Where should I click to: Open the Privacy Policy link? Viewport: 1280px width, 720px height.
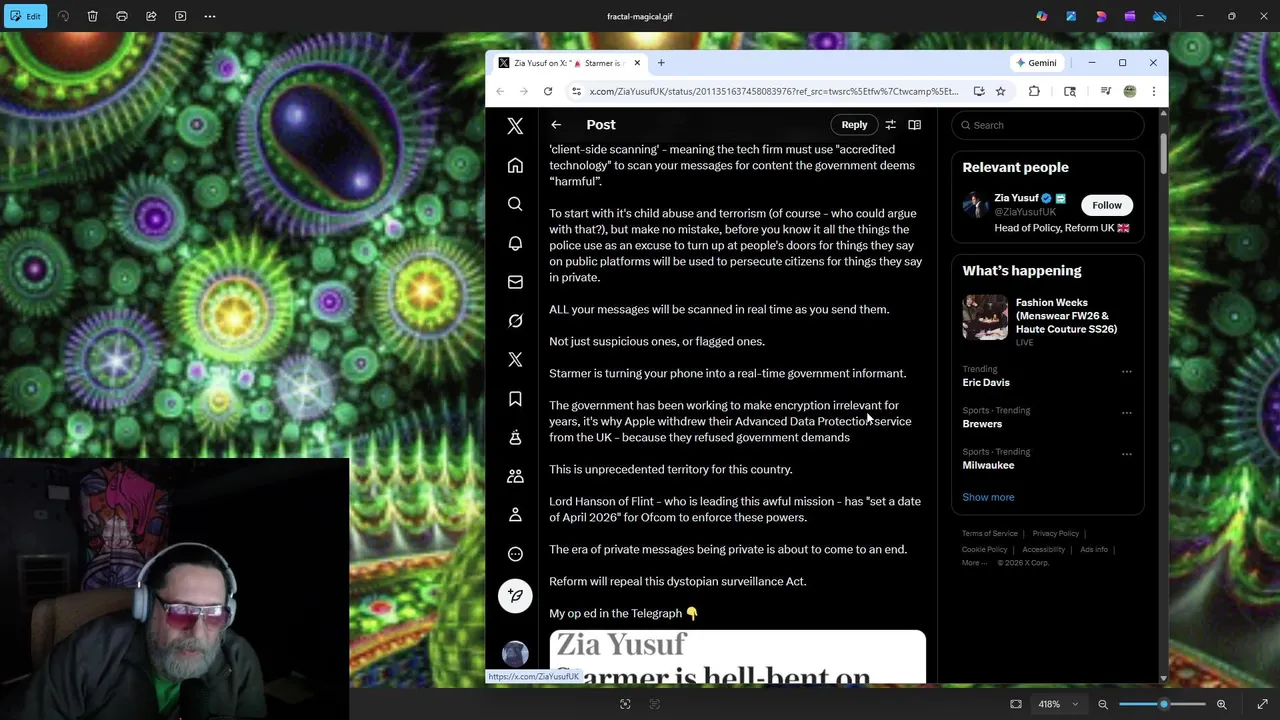(1056, 534)
